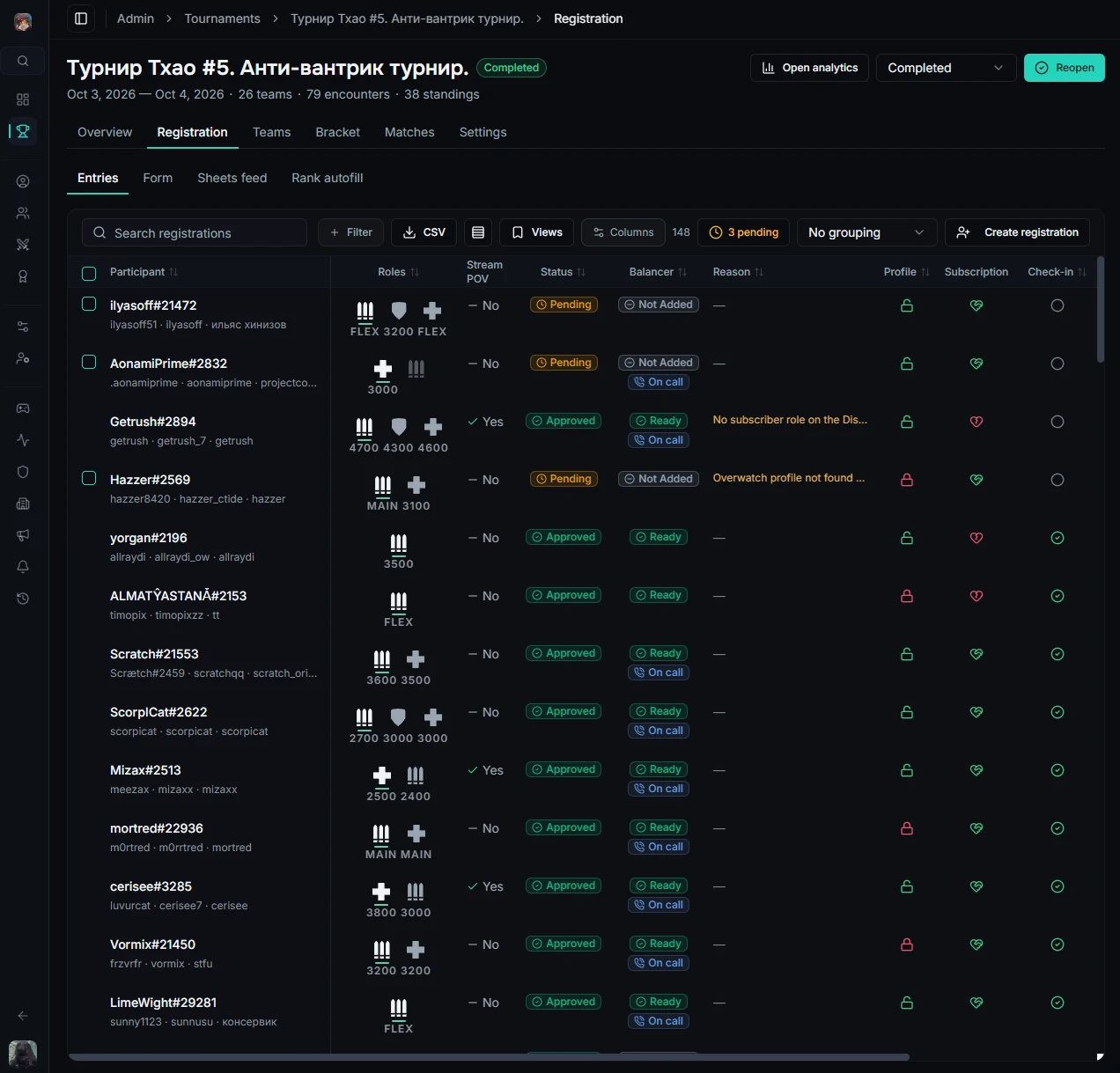Select the trophy tournaments icon in sidebar

(x=23, y=131)
